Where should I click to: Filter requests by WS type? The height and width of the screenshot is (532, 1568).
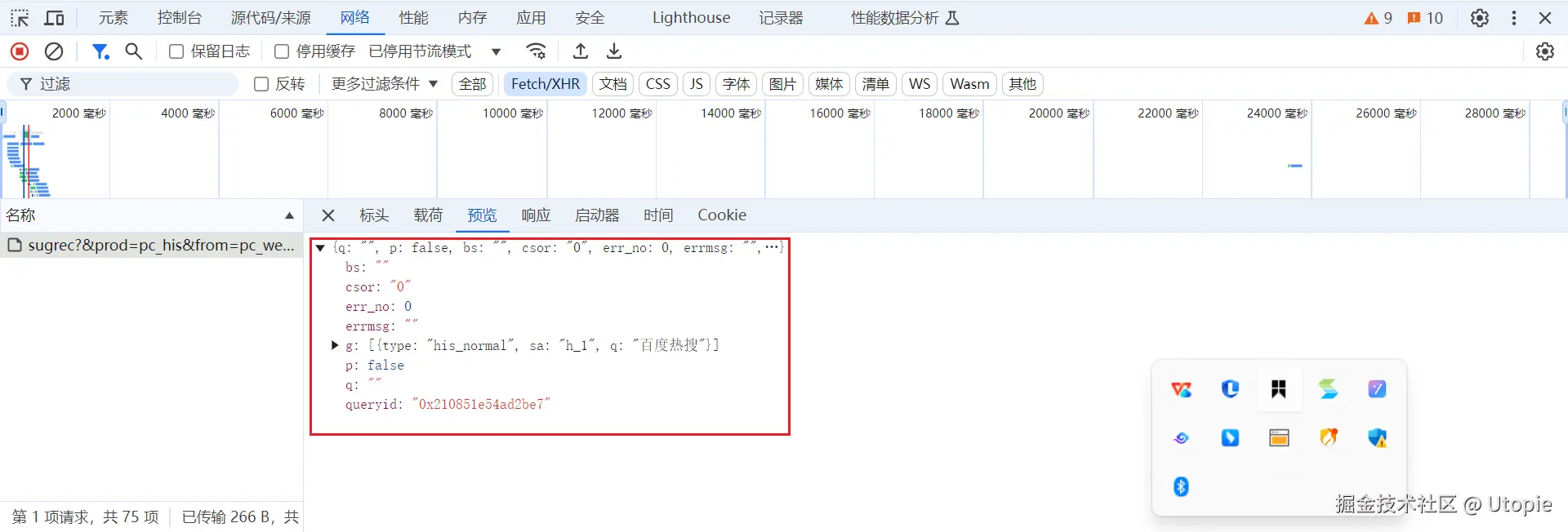point(920,84)
